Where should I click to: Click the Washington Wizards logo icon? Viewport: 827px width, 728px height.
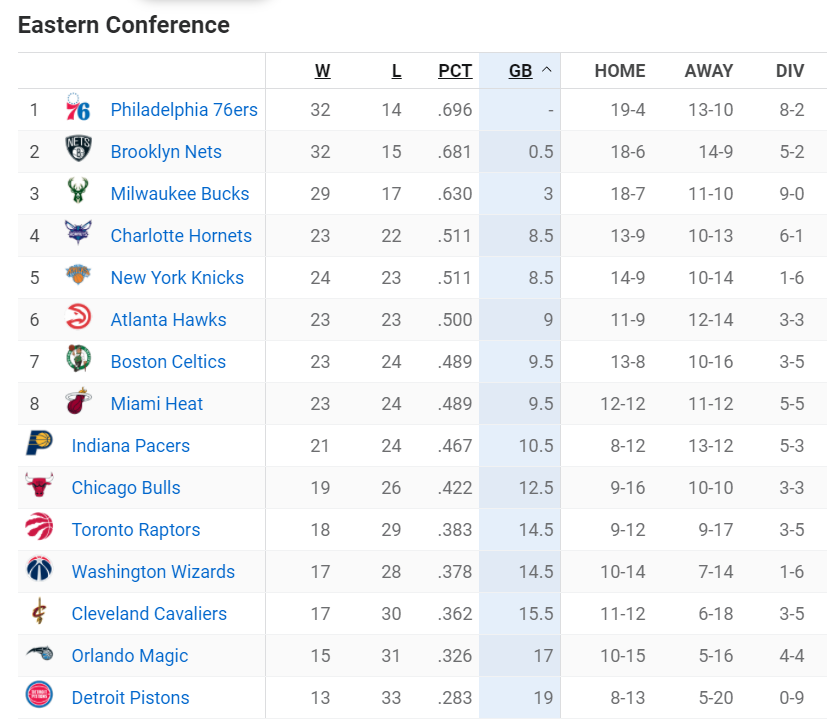pos(40,569)
